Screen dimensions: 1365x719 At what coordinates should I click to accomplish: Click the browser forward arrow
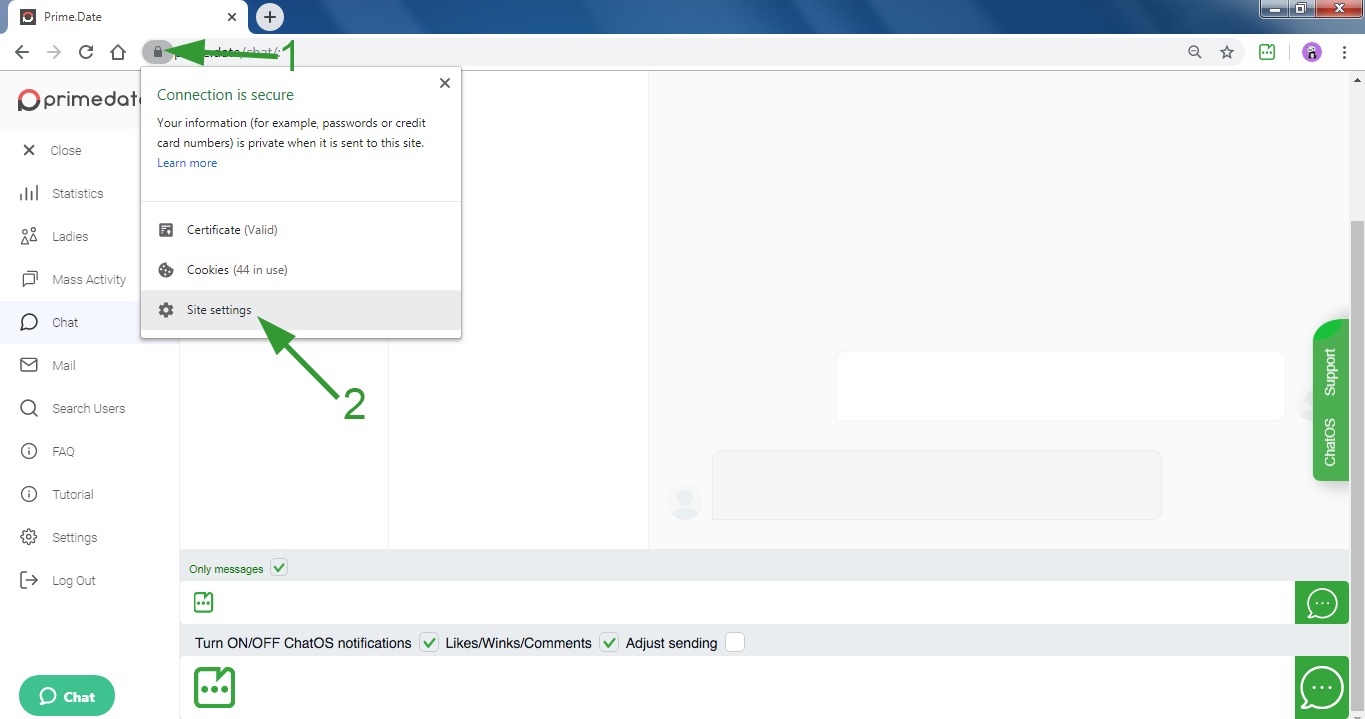tap(54, 52)
